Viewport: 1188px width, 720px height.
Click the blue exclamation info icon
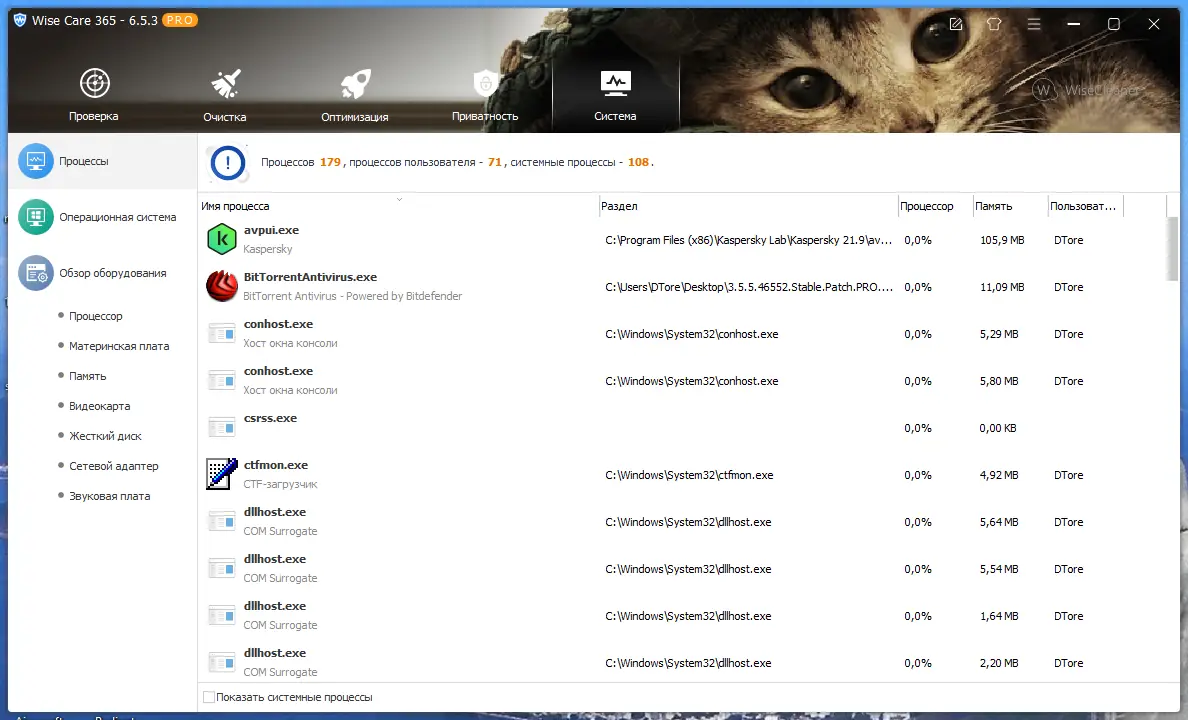(x=228, y=163)
